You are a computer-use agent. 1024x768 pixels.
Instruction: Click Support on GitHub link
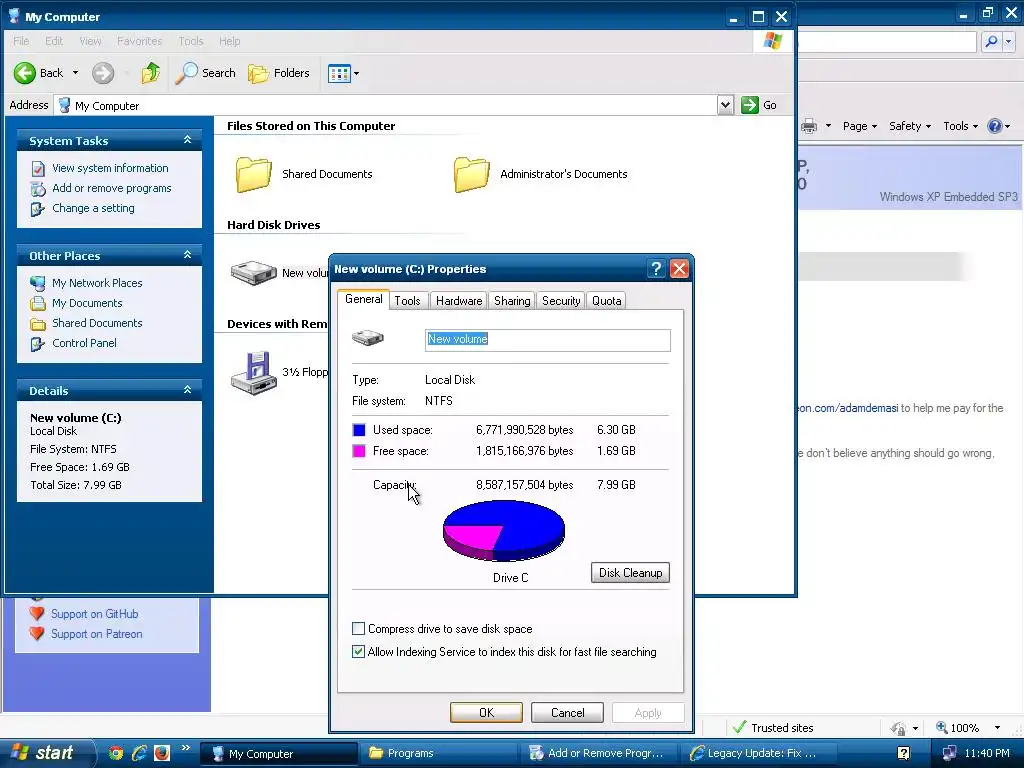(x=95, y=614)
